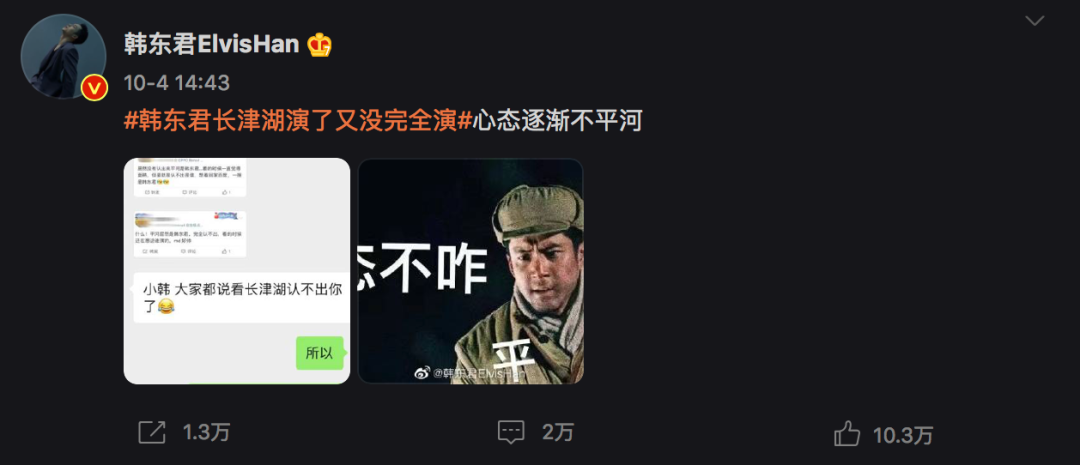Image resolution: width=1080 pixels, height=465 pixels.
Task: Open the 10-4 14:43 timestamp link
Action: [x=176, y=83]
